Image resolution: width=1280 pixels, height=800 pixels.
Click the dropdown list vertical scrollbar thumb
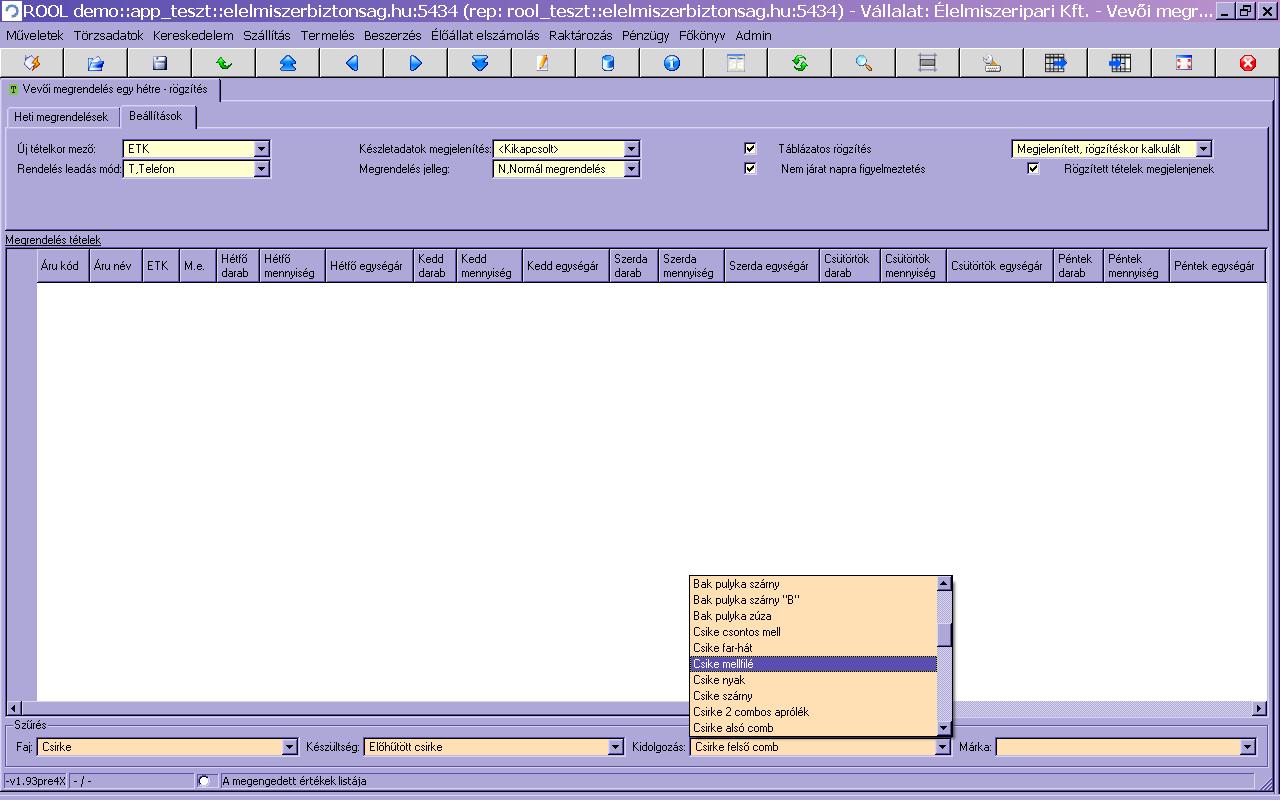click(x=944, y=635)
